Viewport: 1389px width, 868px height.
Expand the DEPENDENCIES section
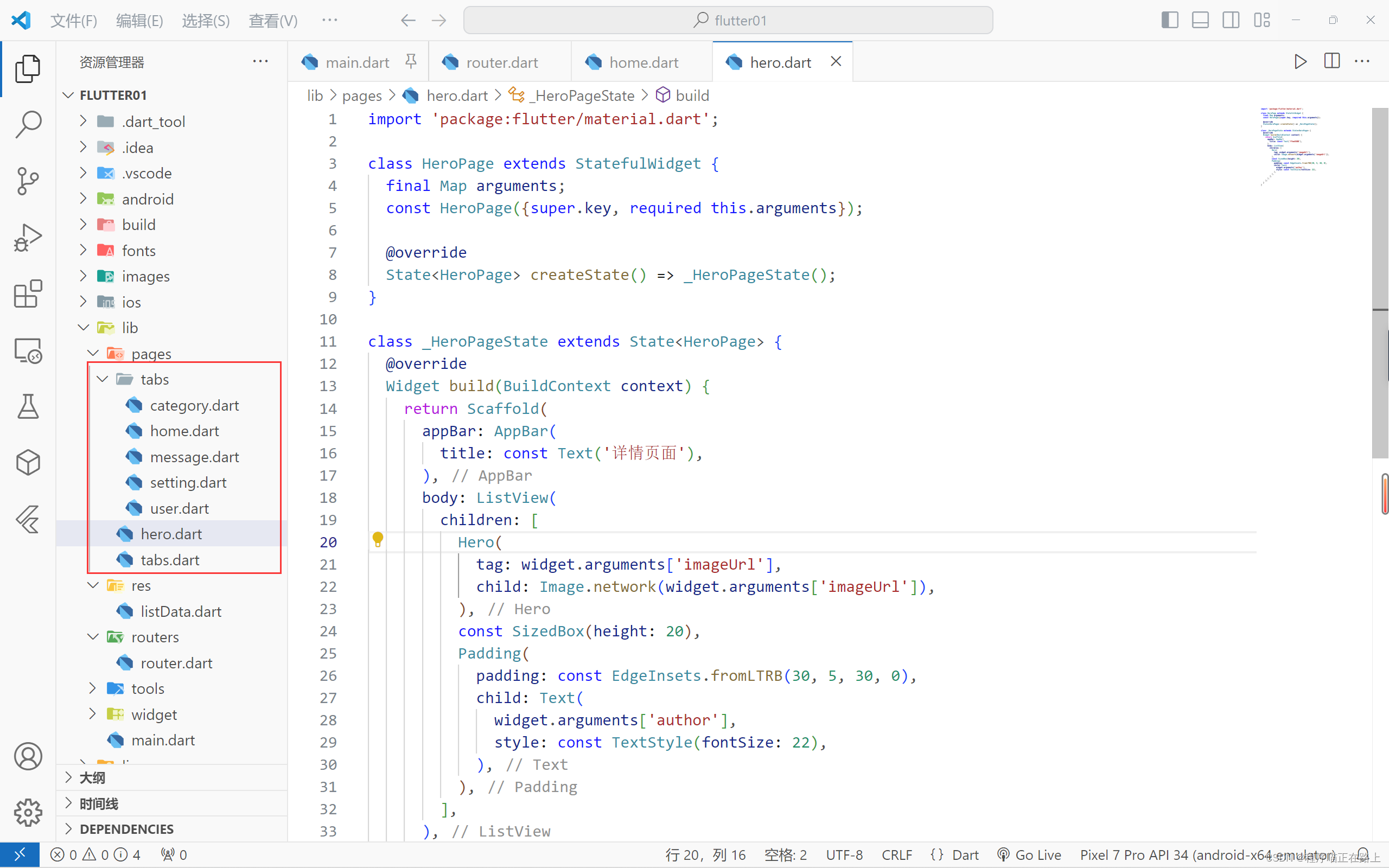coord(126,829)
